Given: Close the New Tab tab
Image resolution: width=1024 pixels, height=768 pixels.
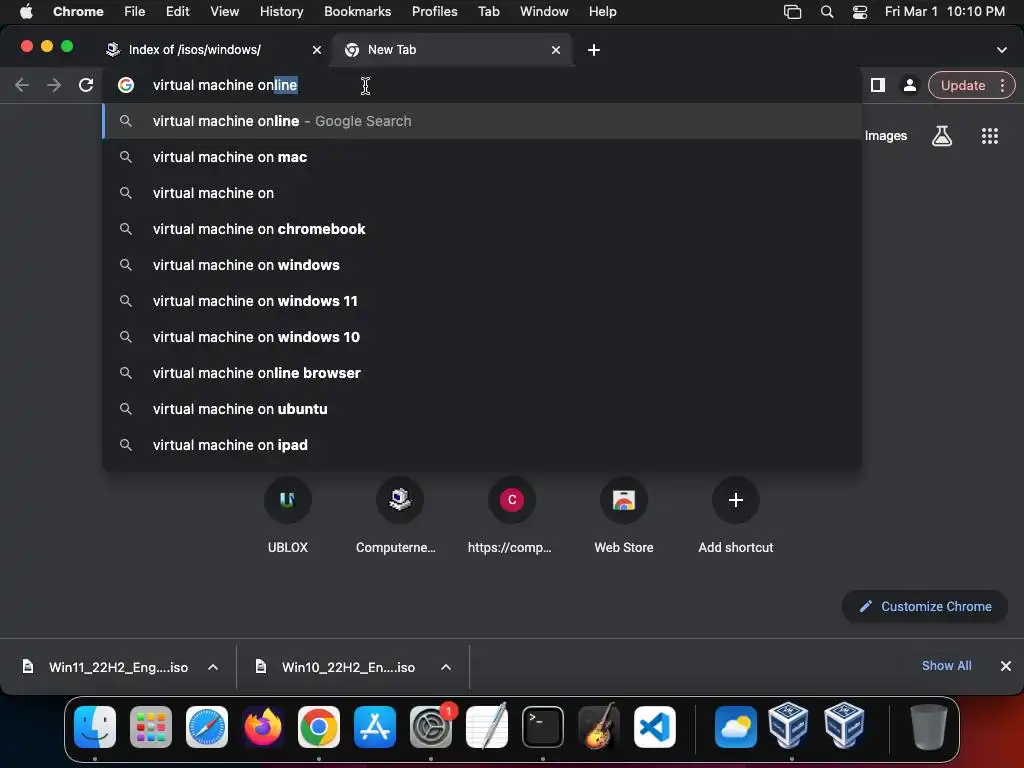Looking at the screenshot, I should tap(556, 50).
